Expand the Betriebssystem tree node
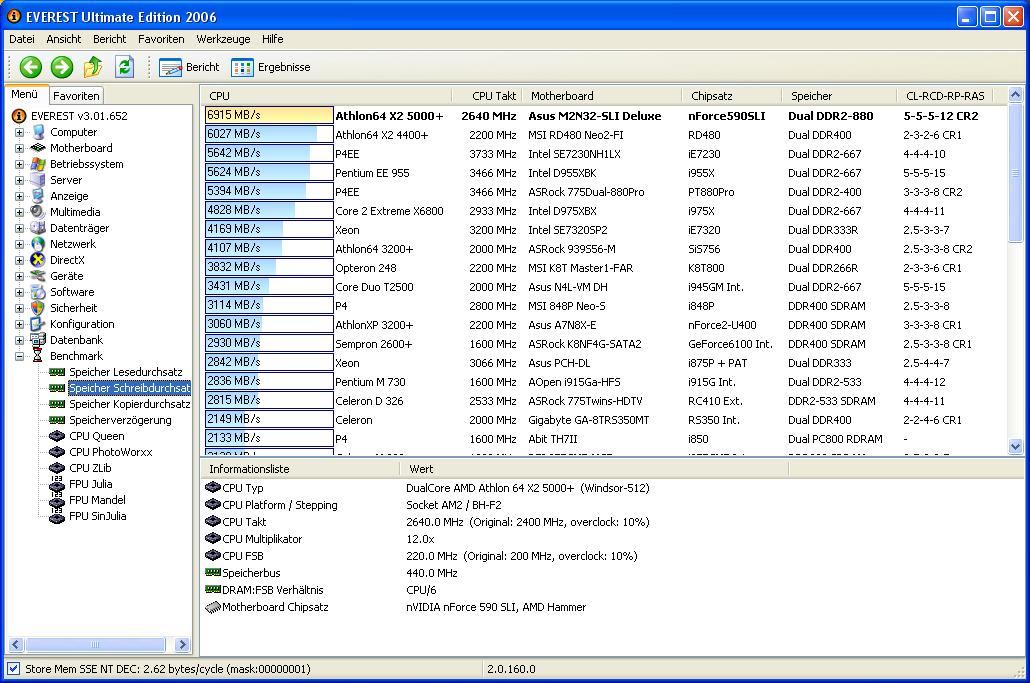The image size is (1030, 683). click(19, 164)
